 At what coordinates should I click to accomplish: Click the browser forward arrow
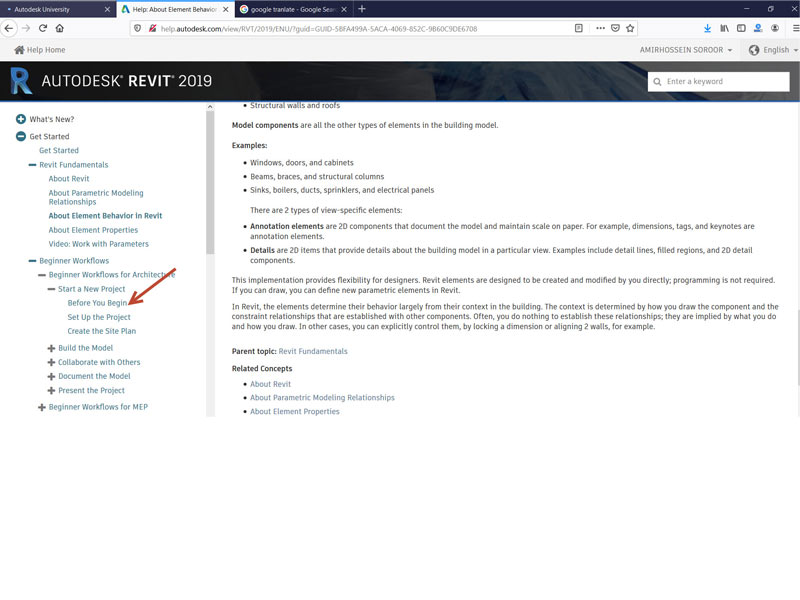point(26,29)
